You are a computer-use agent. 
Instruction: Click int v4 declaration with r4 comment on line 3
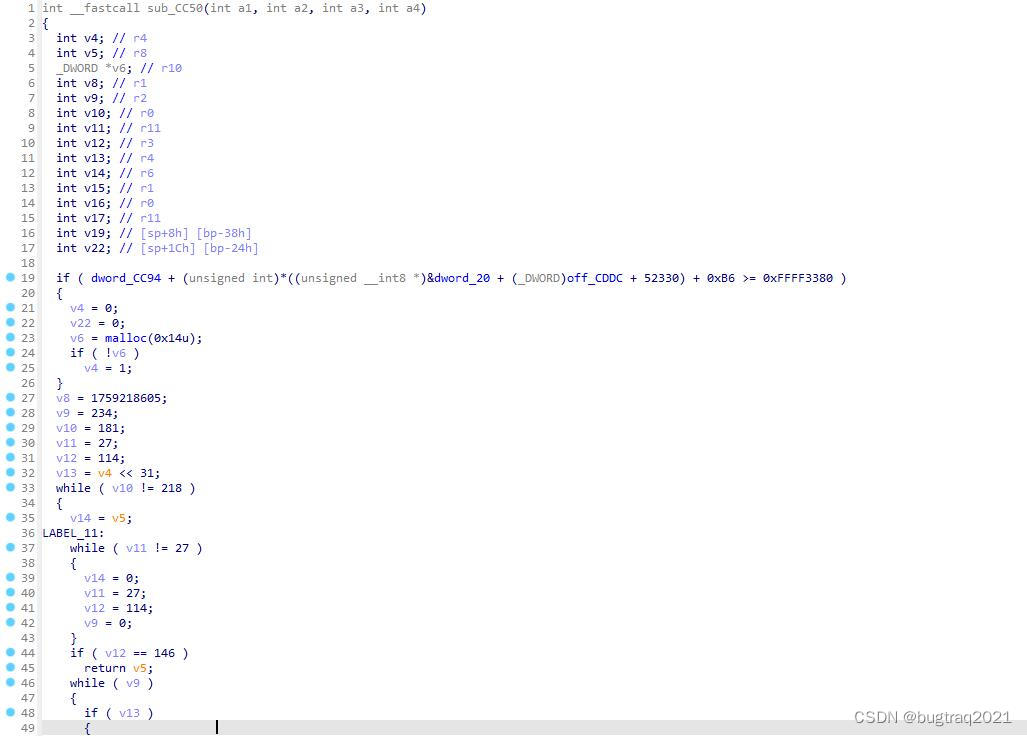102,38
